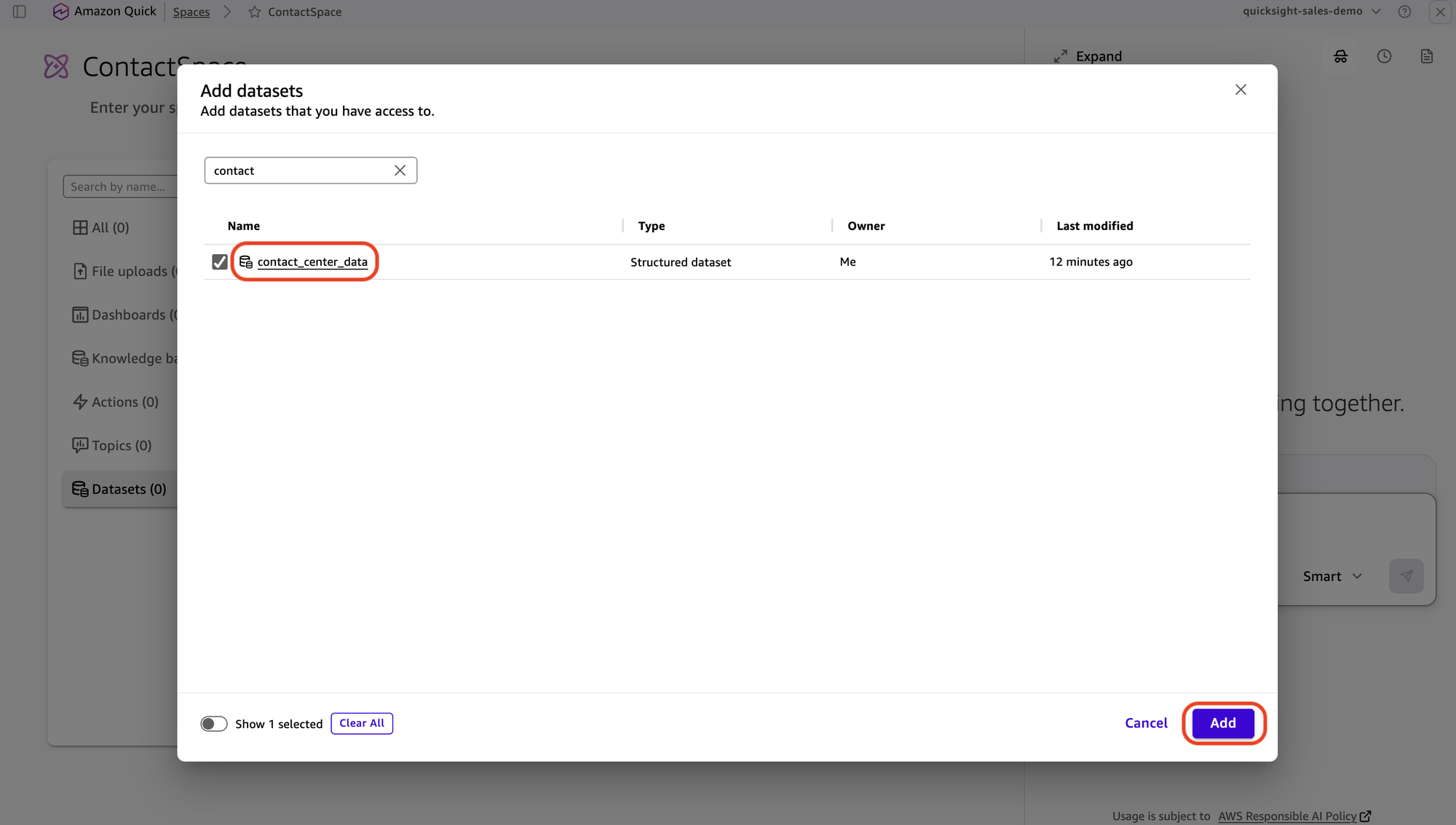This screenshot has width=1456, height=825.
Task: Open chat history clock icon
Action: pos(1384,56)
